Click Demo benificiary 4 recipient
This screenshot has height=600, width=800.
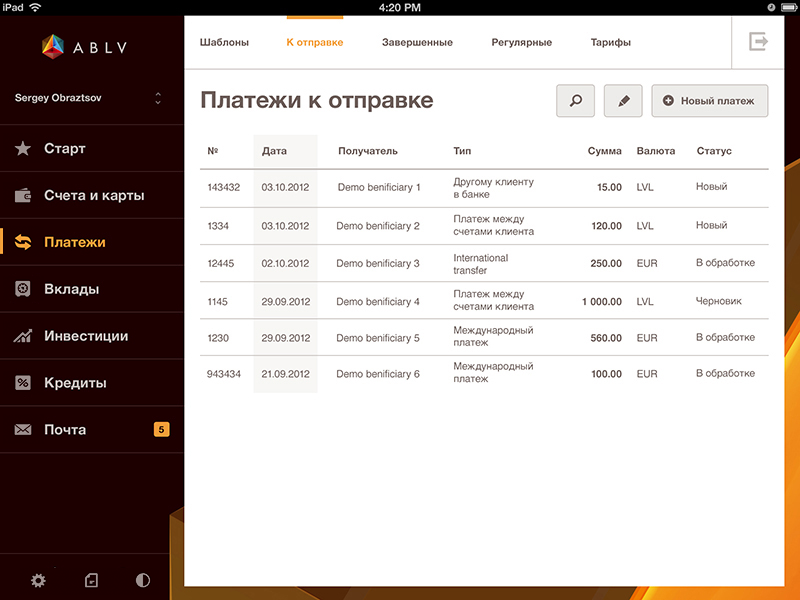pos(378,302)
